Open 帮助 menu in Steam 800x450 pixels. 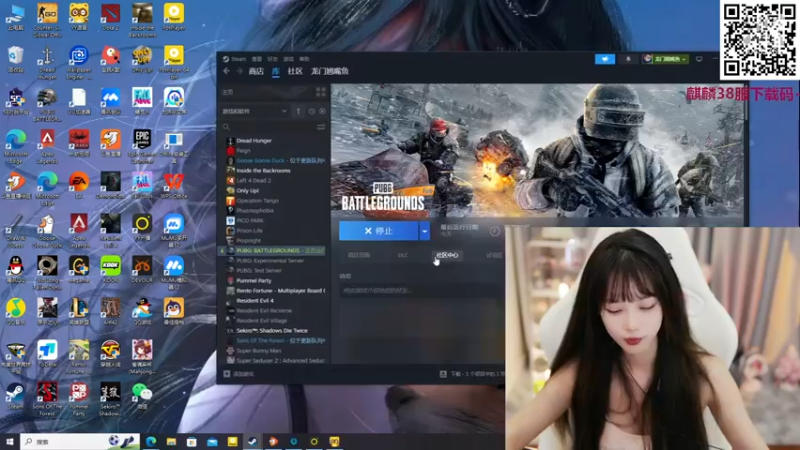coord(304,59)
